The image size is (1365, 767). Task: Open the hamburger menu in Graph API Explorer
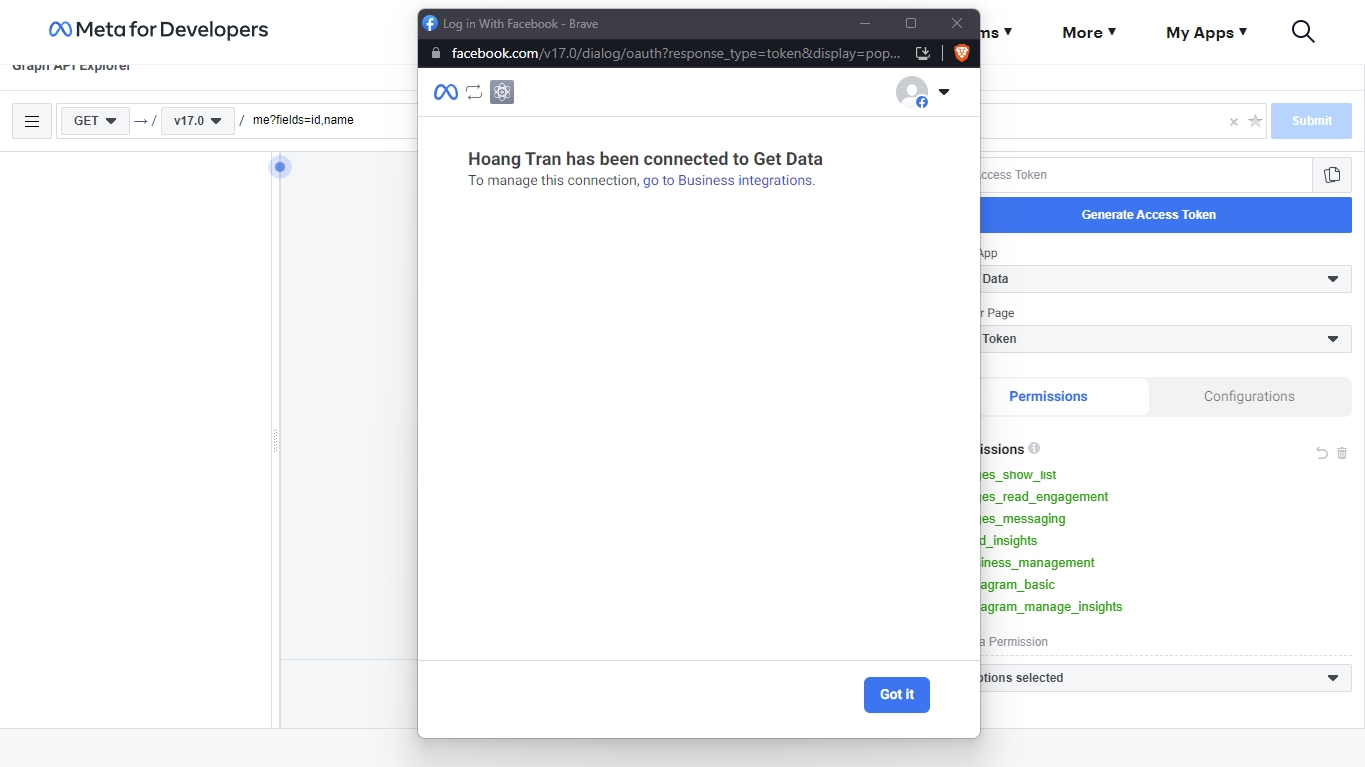coord(32,121)
